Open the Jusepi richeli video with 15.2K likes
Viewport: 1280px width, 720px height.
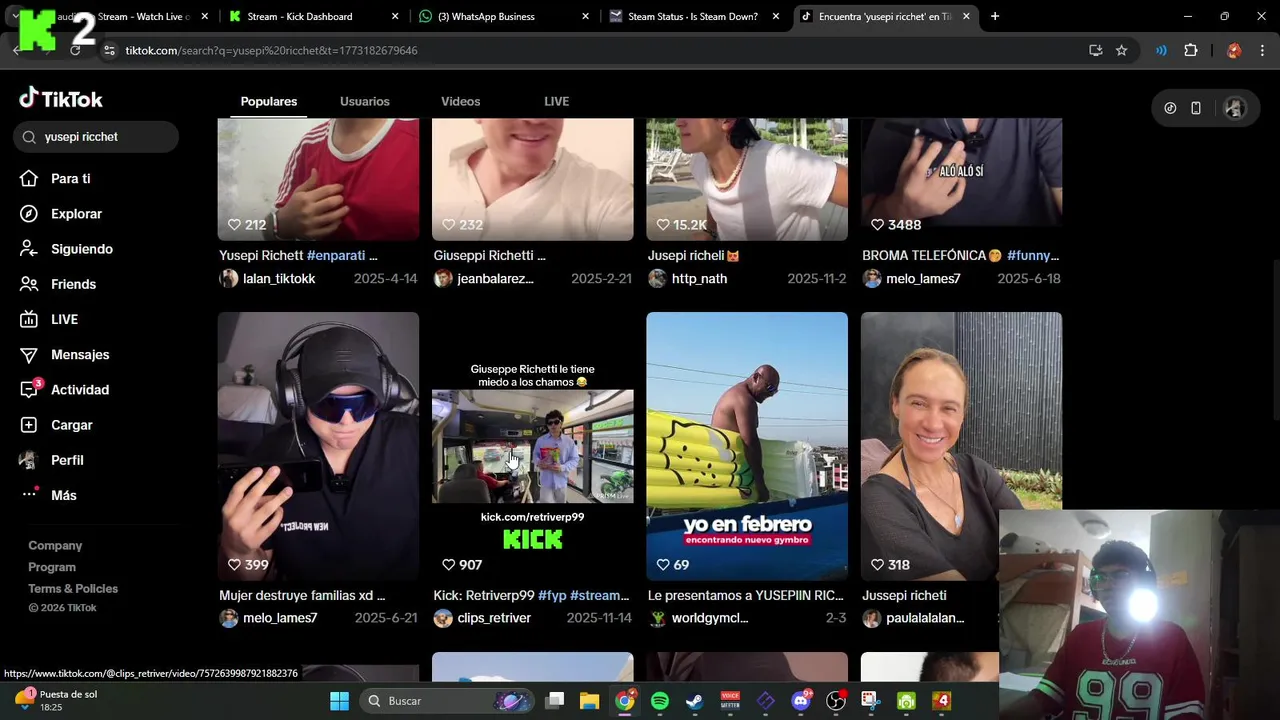point(747,179)
